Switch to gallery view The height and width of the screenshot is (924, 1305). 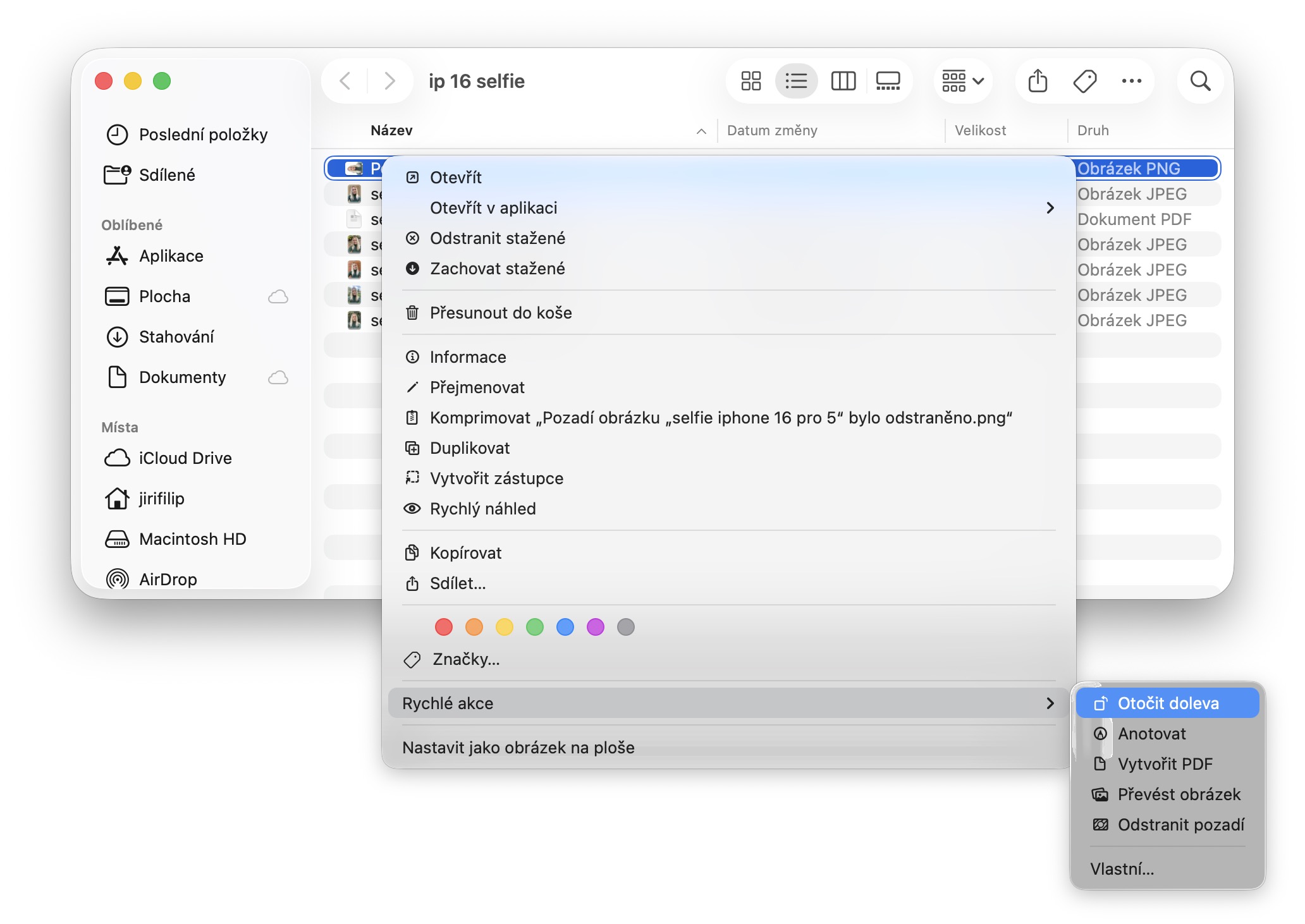pos(888,81)
